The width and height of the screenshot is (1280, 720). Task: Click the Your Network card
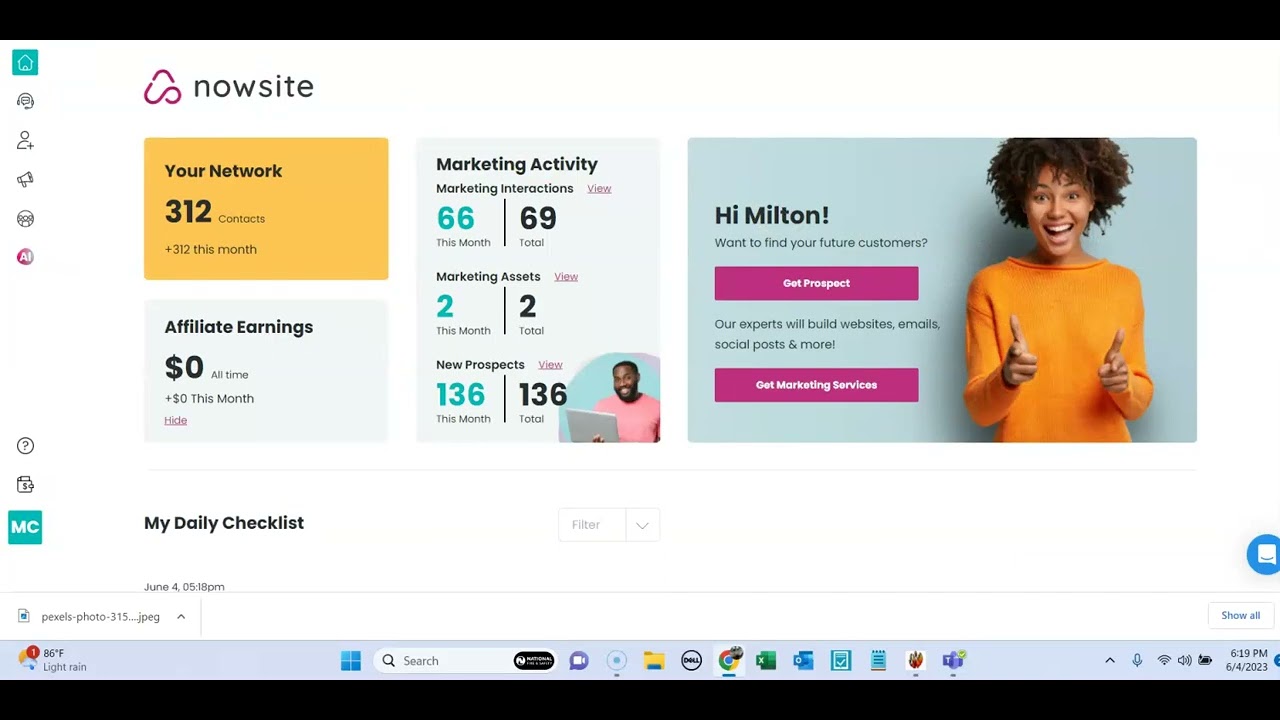pyautogui.click(x=266, y=209)
